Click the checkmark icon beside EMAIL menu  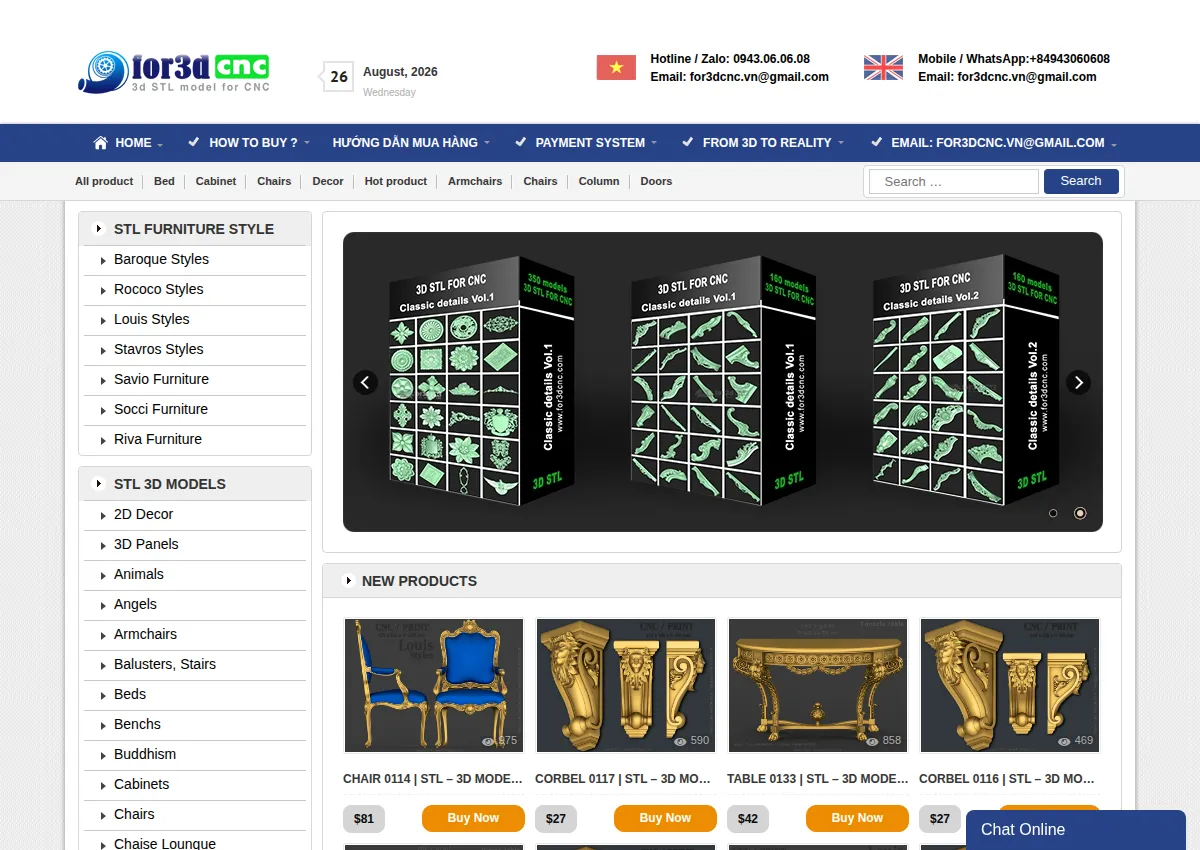click(x=876, y=142)
